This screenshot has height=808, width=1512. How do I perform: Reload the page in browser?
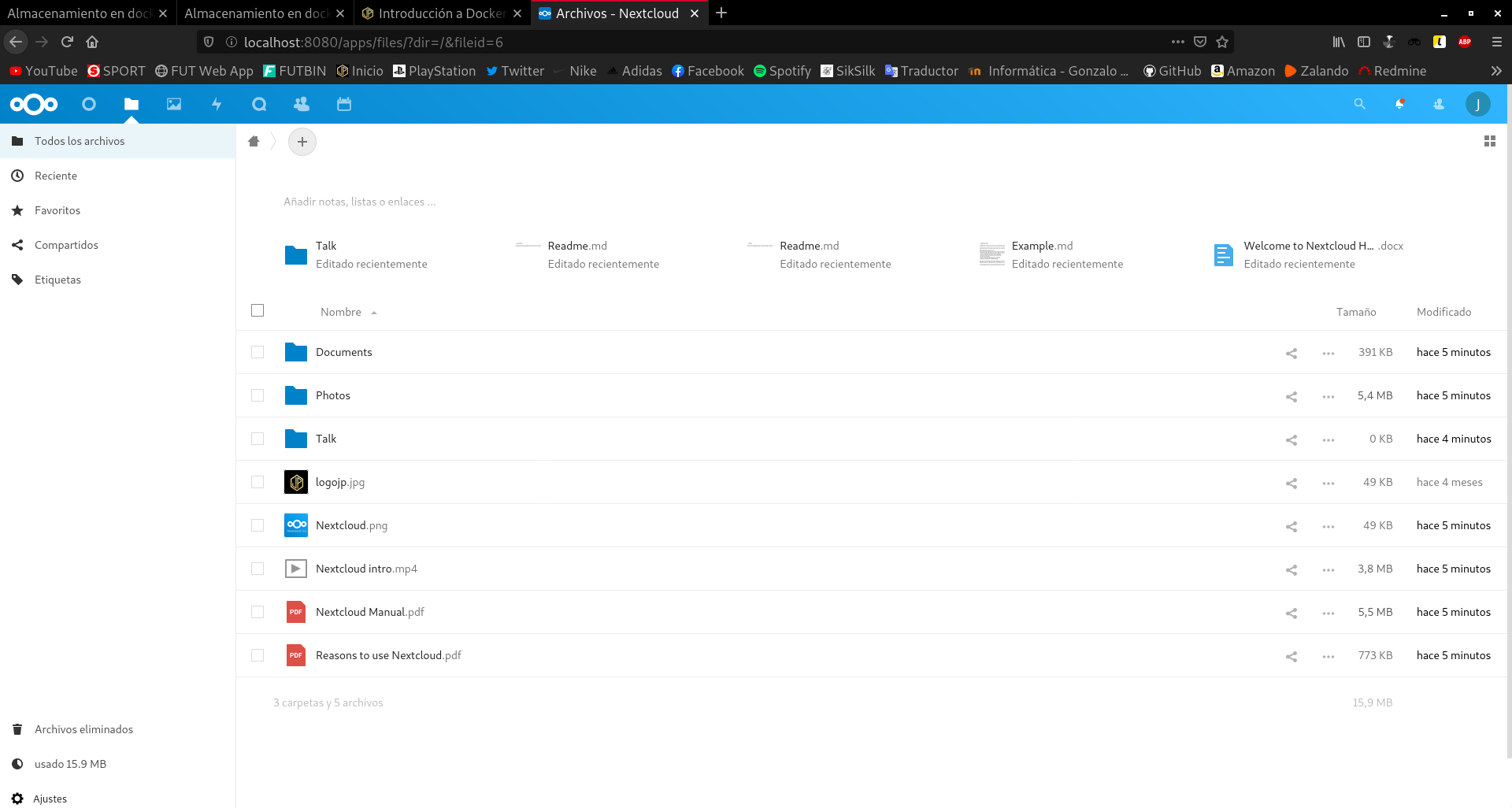(67, 42)
